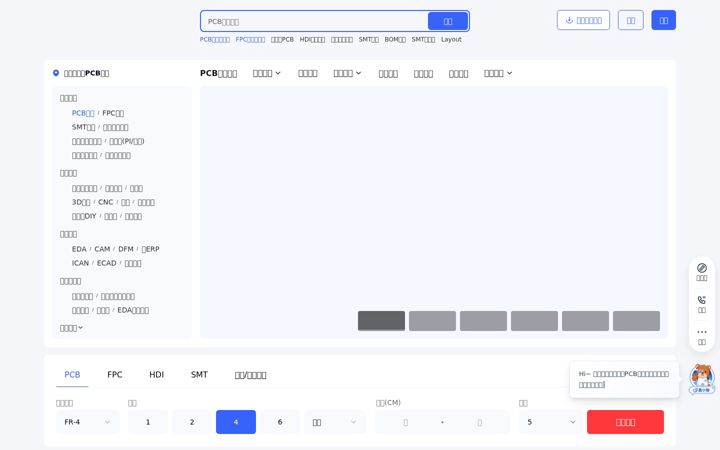This screenshot has width=720, height=450.
Task: Click the Layout link under the search bar
Action: tap(451, 39)
